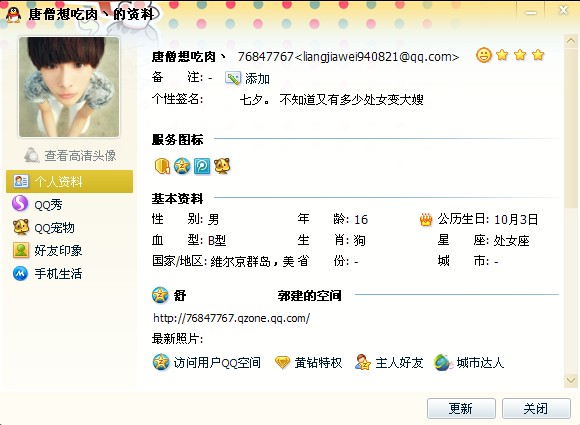Click the profile avatar photo
The height and width of the screenshot is (425, 580).
[x=69, y=87]
